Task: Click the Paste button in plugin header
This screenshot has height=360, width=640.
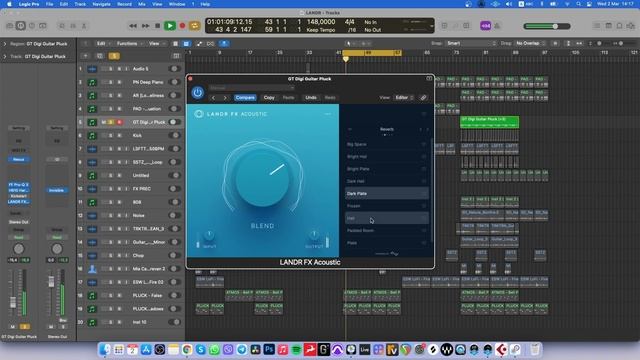Action: point(289,98)
